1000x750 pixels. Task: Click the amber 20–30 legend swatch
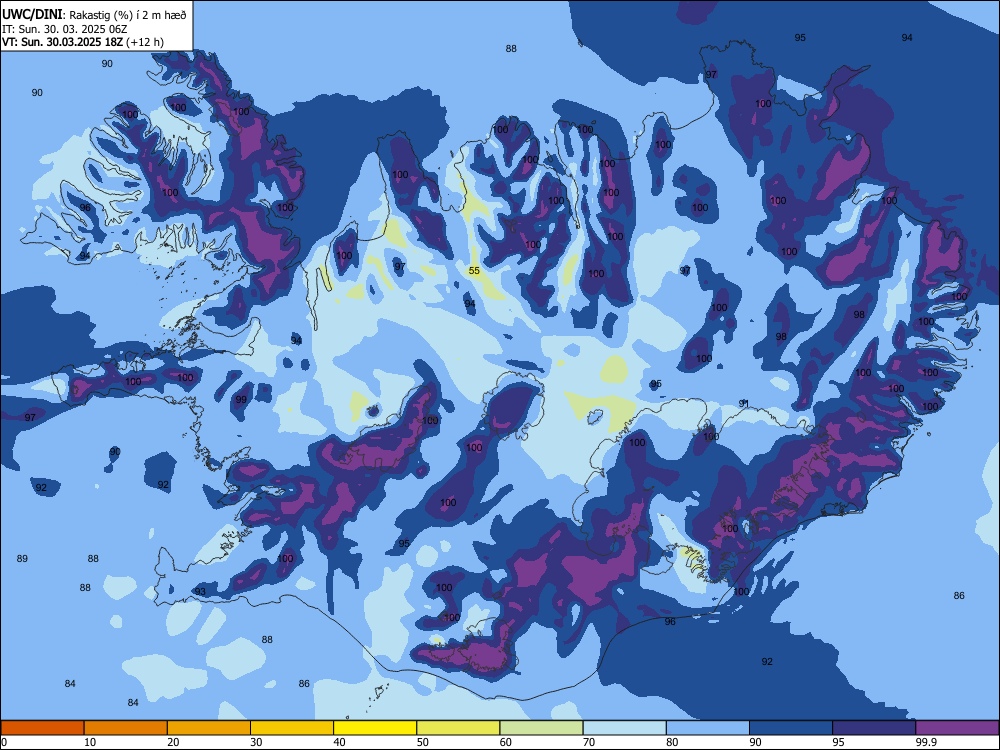point(209,728)
